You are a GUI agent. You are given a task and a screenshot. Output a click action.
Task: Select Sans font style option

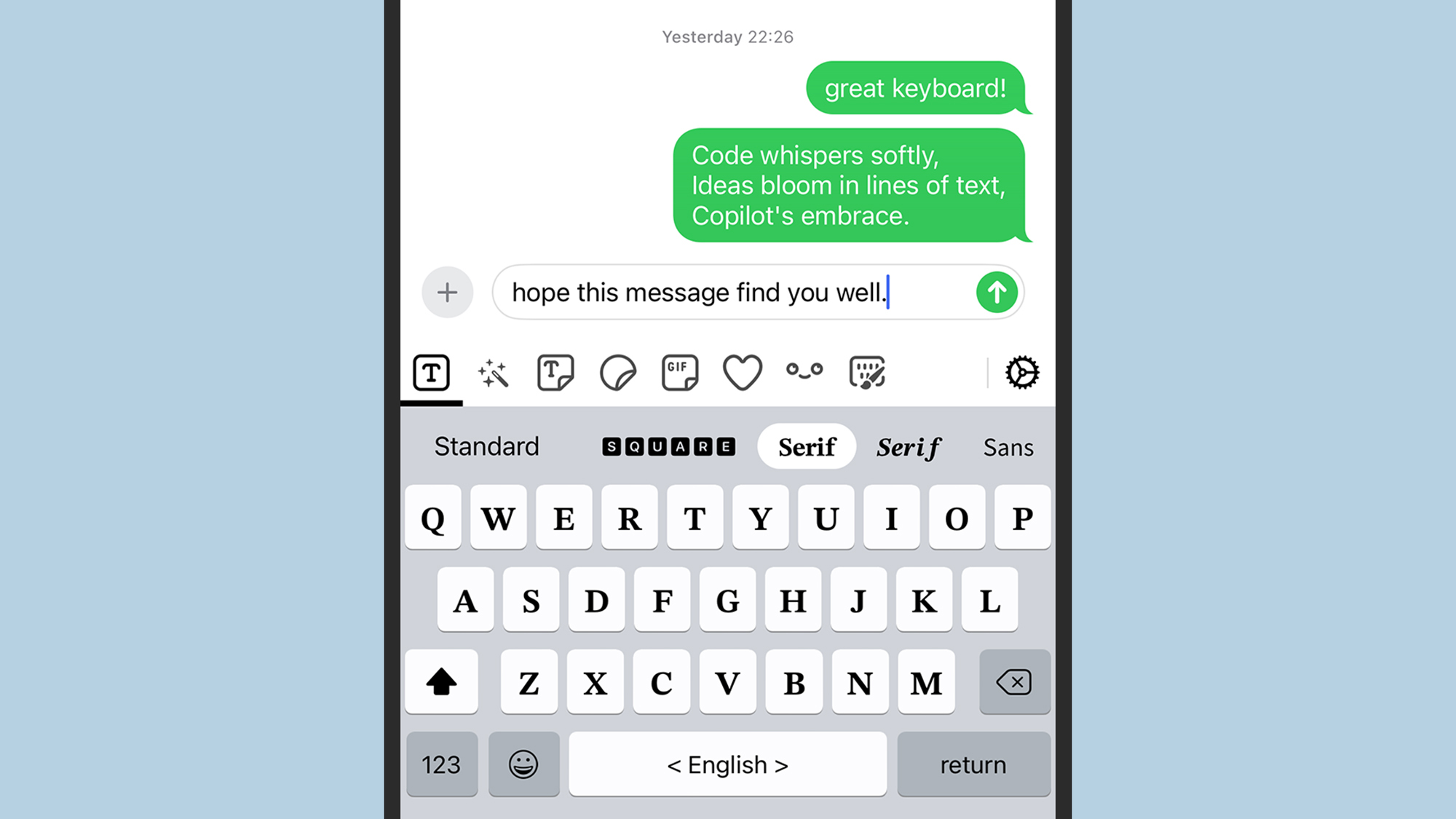(1007, 447)
